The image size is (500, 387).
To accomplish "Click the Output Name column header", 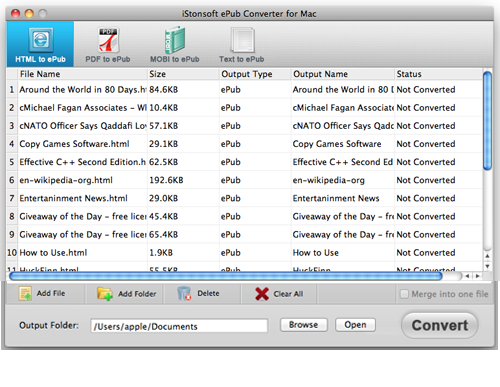I will tap(343, 74).
